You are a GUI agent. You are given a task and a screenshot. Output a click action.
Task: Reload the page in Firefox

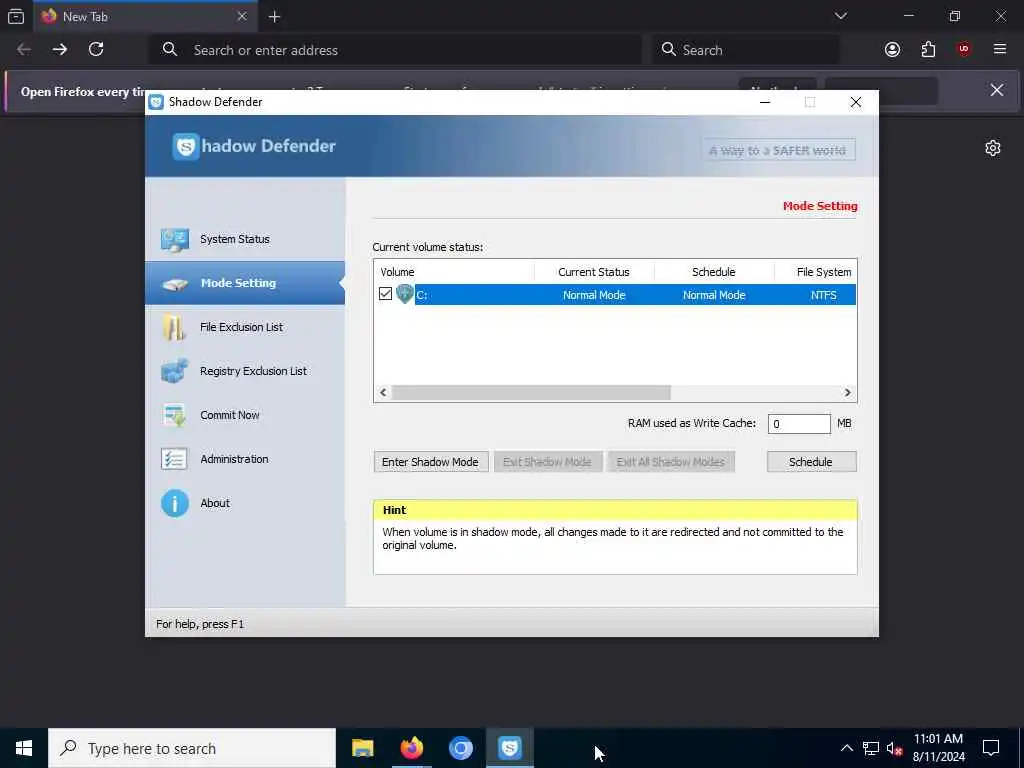tap(96, 49)
